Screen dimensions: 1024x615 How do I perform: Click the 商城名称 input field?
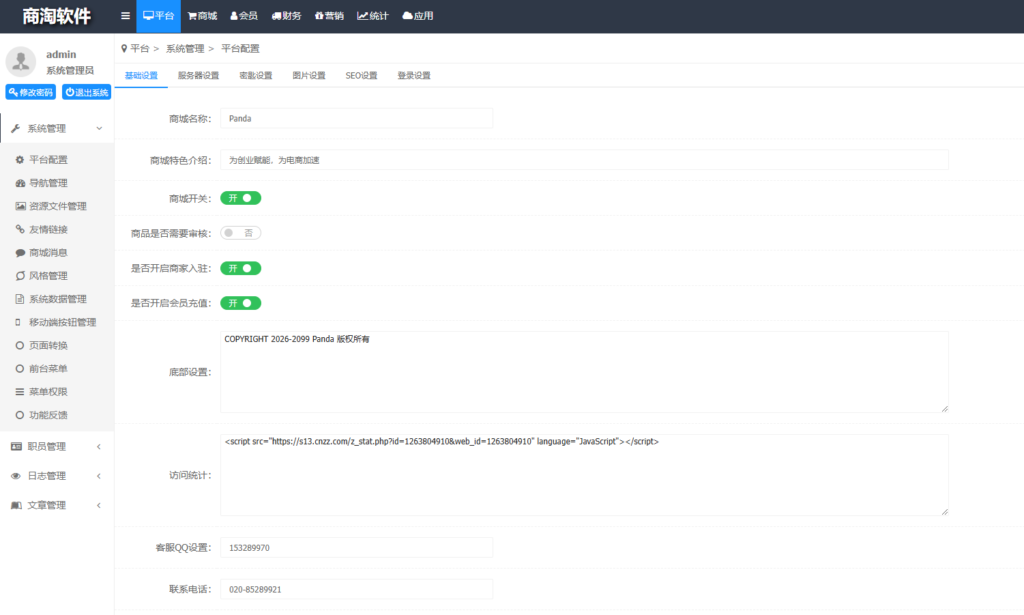pyautogui.click(x=356, y=118)
